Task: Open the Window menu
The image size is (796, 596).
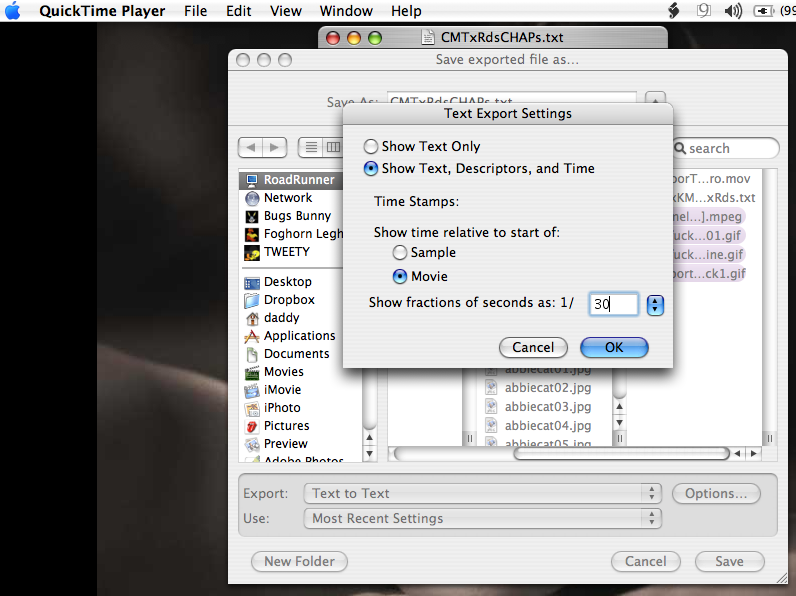Action: tap(346, 11)
